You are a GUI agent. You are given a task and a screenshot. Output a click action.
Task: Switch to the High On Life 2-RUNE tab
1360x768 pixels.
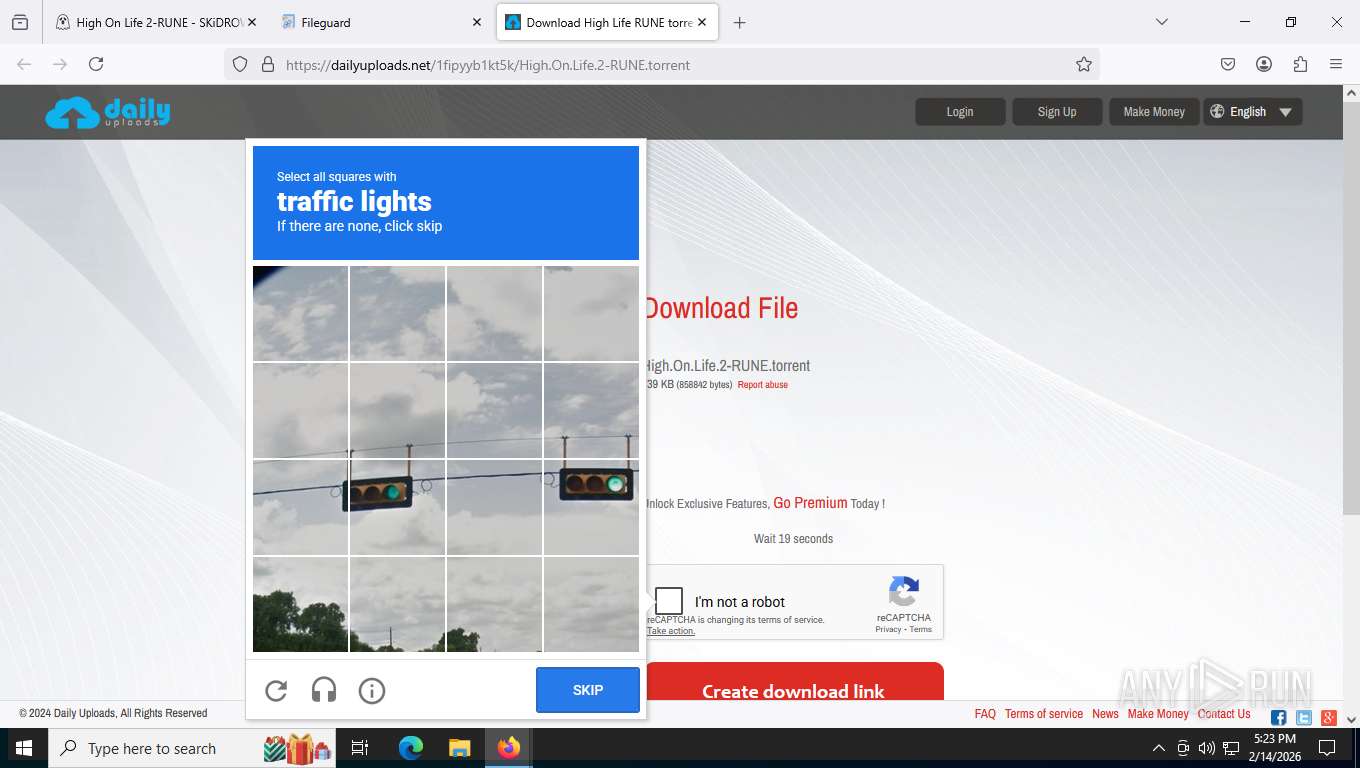pyautogui.click(x=155, y=22)
